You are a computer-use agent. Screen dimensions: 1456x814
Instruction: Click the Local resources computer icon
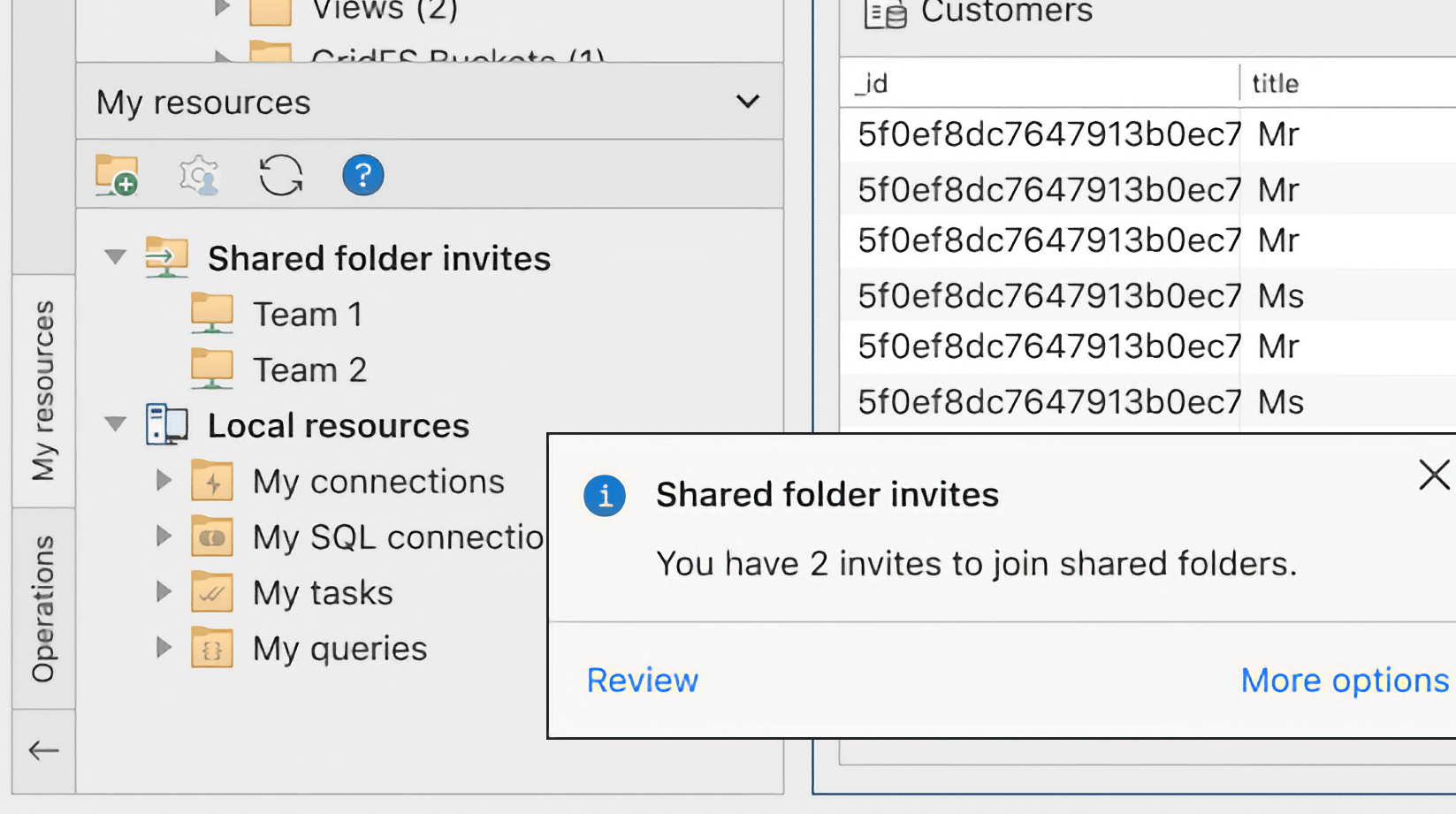(168, 425)
